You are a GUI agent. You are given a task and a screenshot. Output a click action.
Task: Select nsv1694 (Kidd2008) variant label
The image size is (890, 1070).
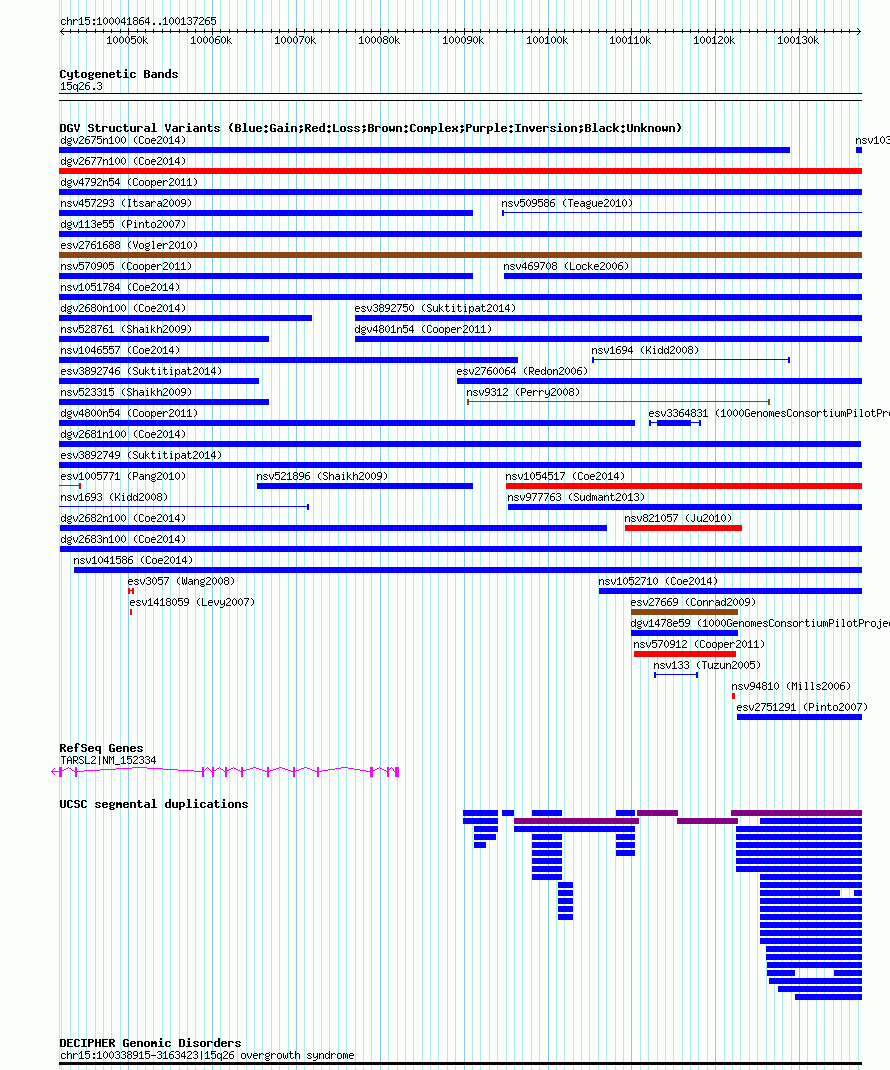click(x=645, y=350)
